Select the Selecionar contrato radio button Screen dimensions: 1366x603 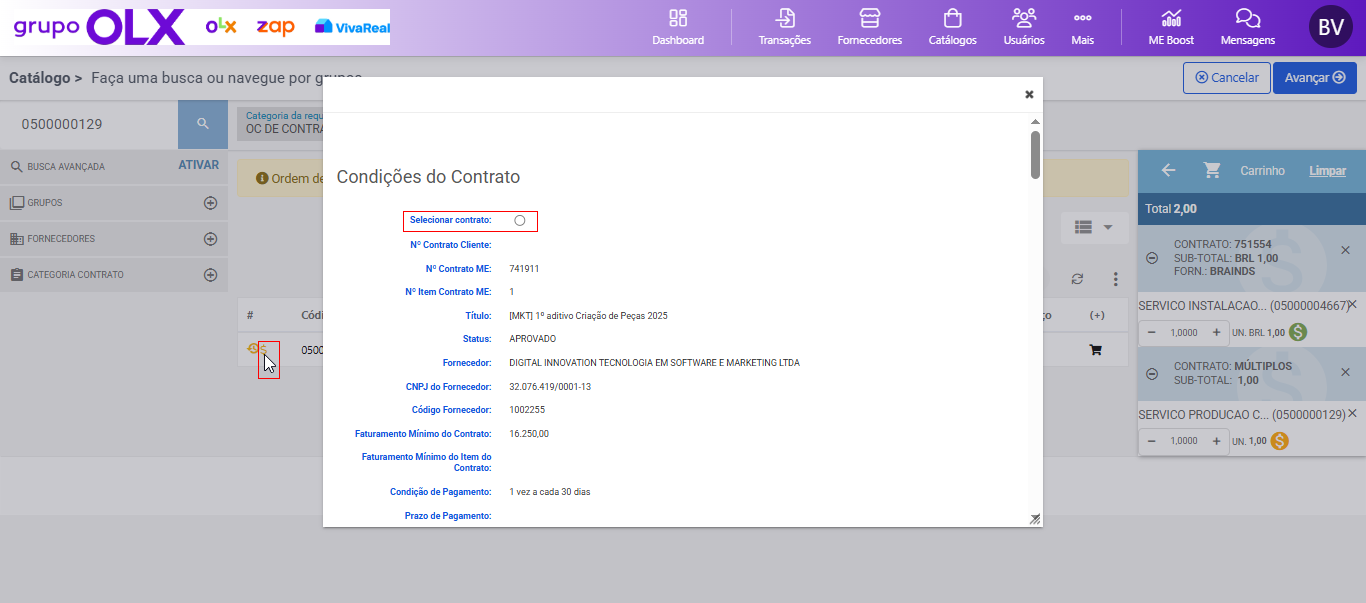(x=520, y=220)
